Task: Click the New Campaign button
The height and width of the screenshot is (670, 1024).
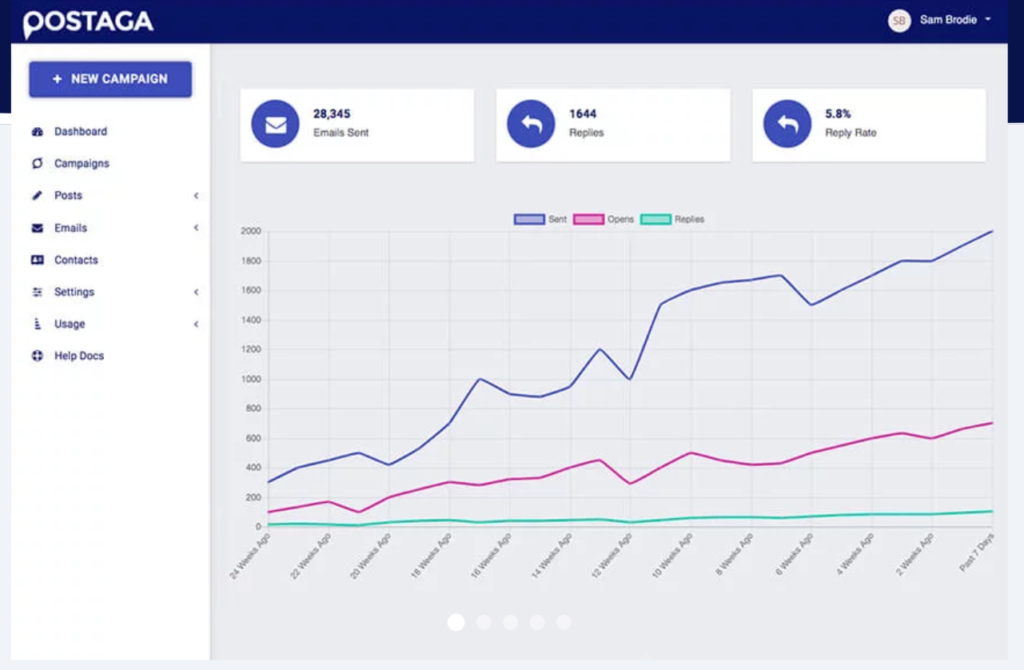Action: click(x=110, y=79)
